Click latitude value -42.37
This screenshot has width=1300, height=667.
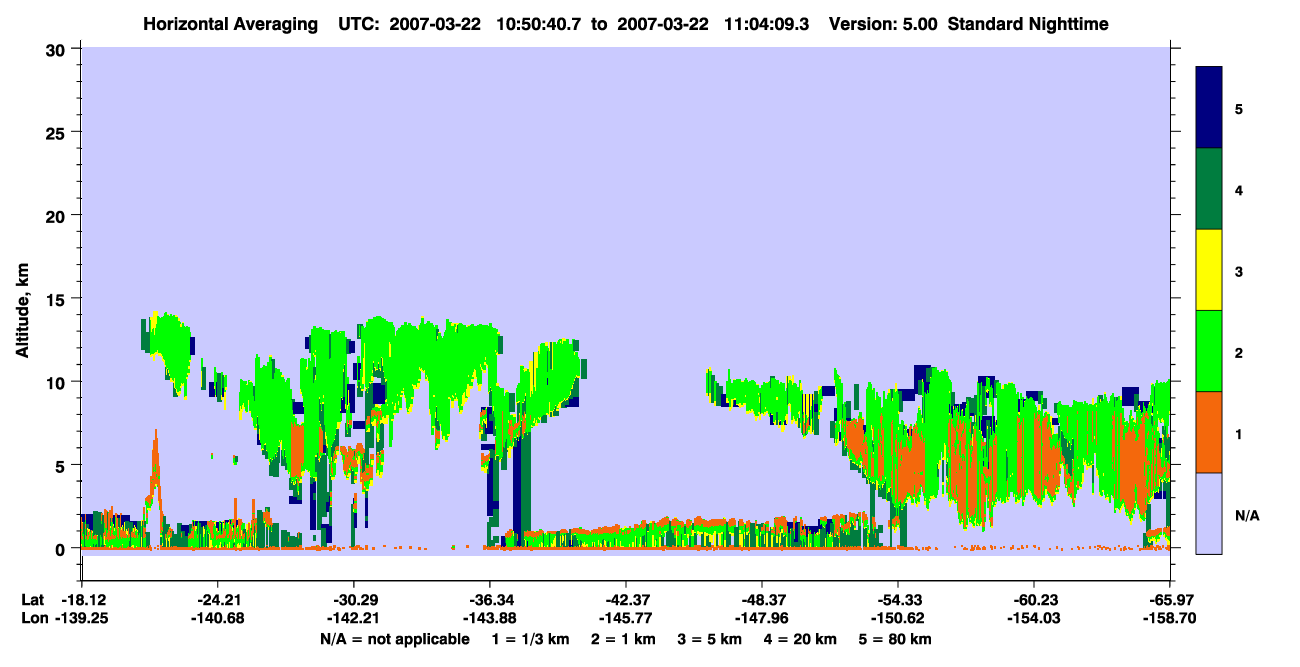[x=626, y=600]
